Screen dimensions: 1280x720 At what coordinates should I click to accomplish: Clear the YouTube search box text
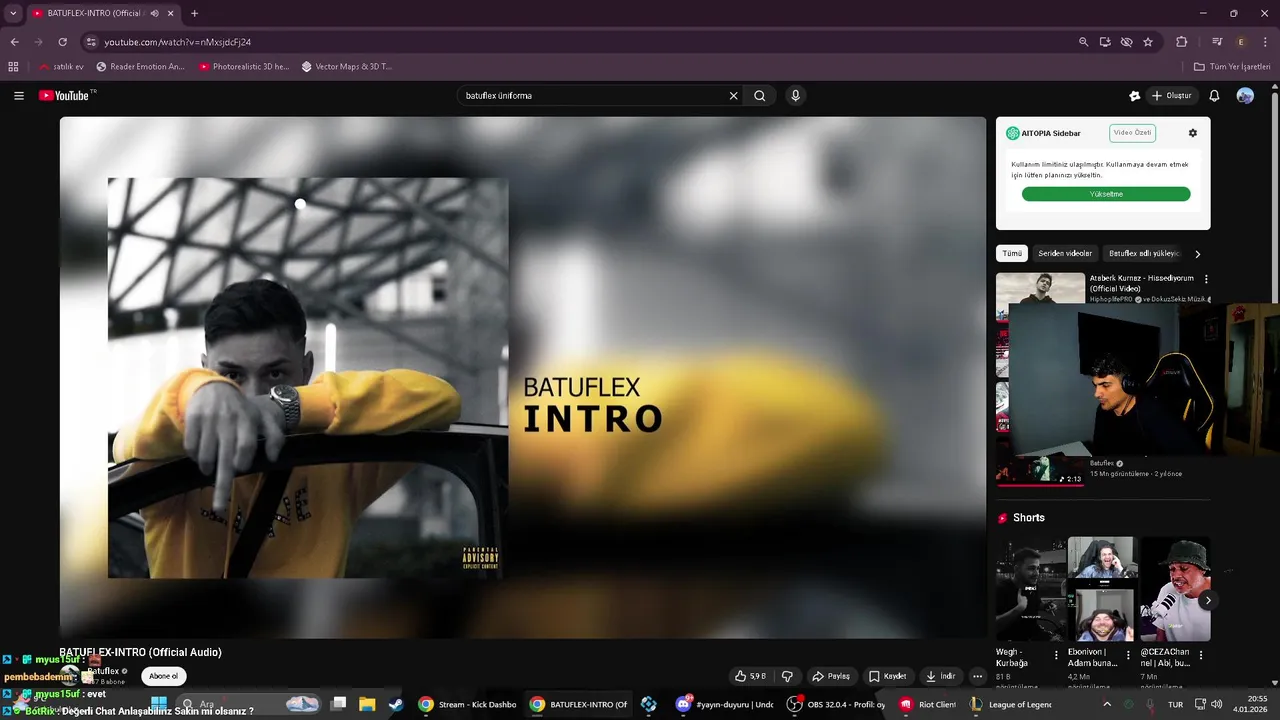tap(733, 96)
